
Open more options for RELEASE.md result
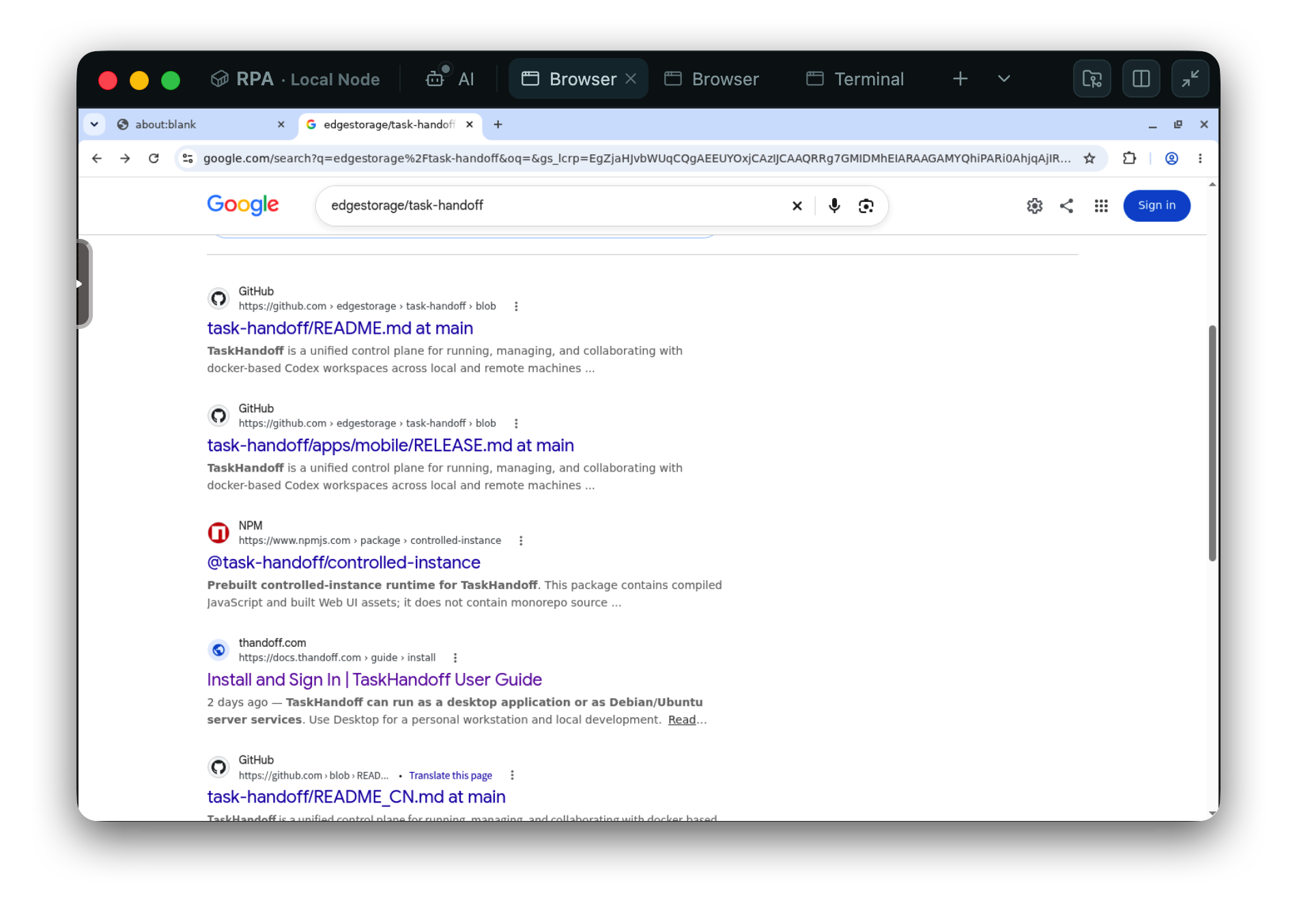[x=516, y=424]
